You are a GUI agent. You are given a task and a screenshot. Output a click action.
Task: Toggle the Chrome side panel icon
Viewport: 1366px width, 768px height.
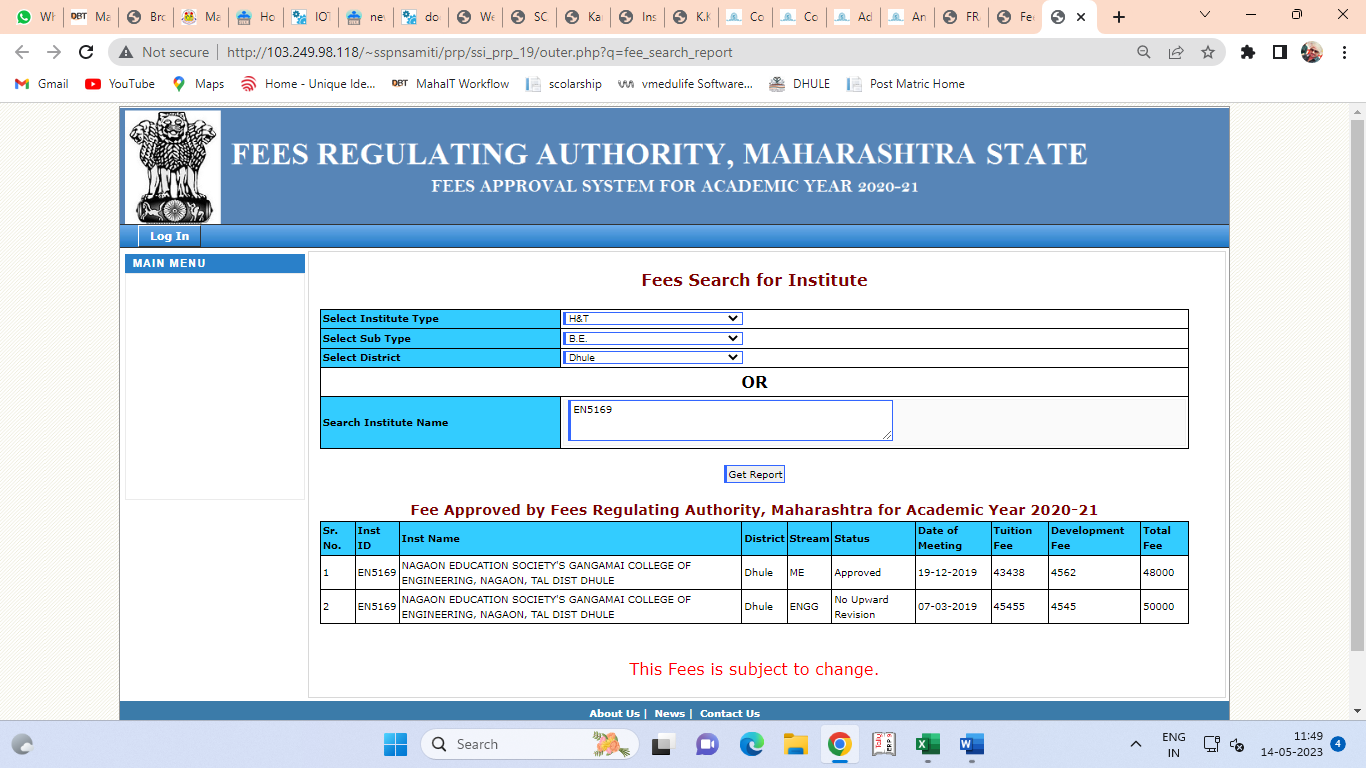click(1279, 52)
